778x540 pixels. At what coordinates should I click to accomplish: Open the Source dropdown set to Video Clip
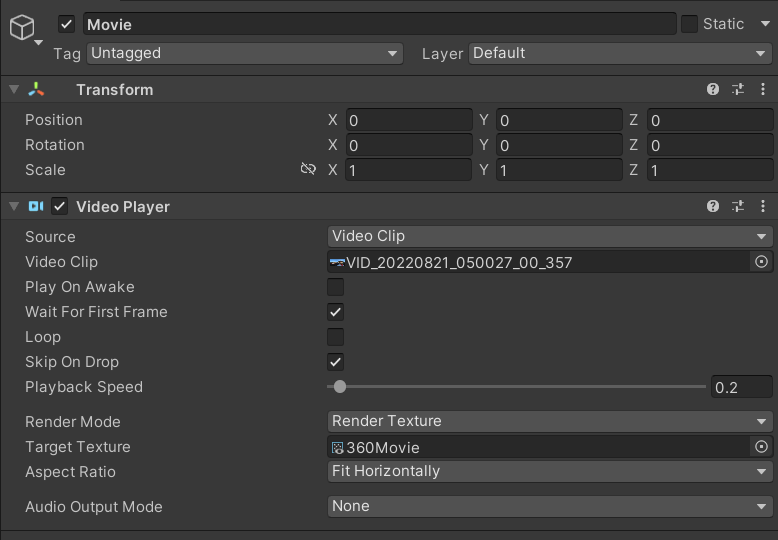[550, 237]
